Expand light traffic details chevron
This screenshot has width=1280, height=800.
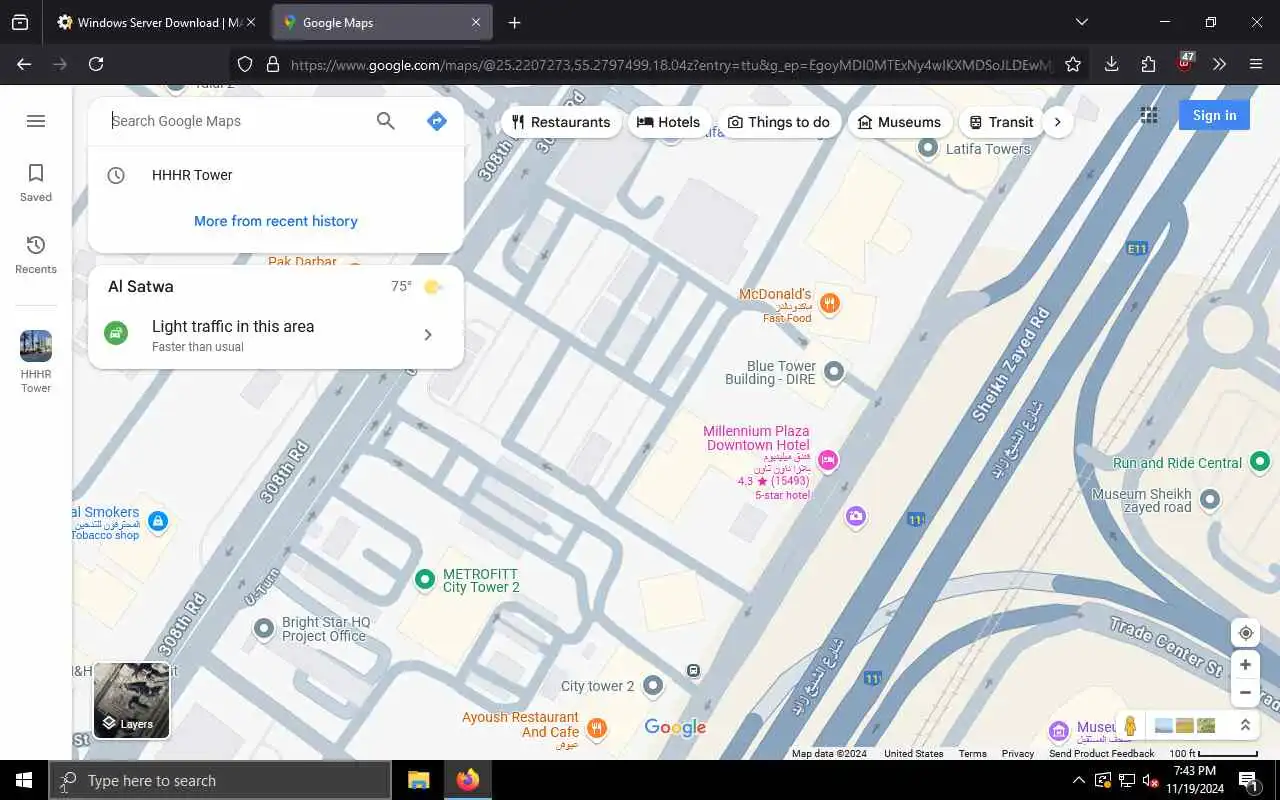[x=428, y=335]
